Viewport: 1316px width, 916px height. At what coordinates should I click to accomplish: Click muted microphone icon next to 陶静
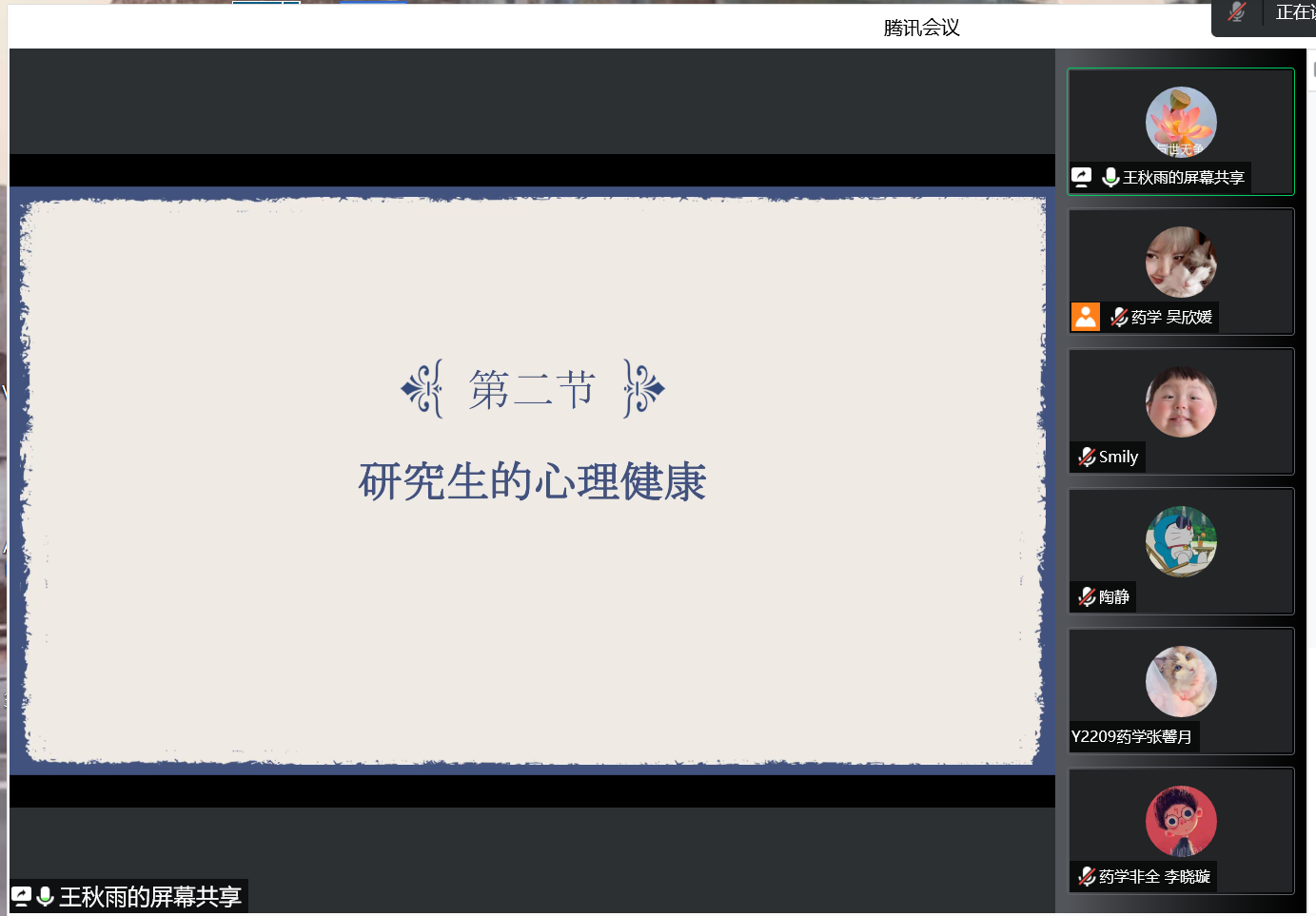(x=1087, y=596)
